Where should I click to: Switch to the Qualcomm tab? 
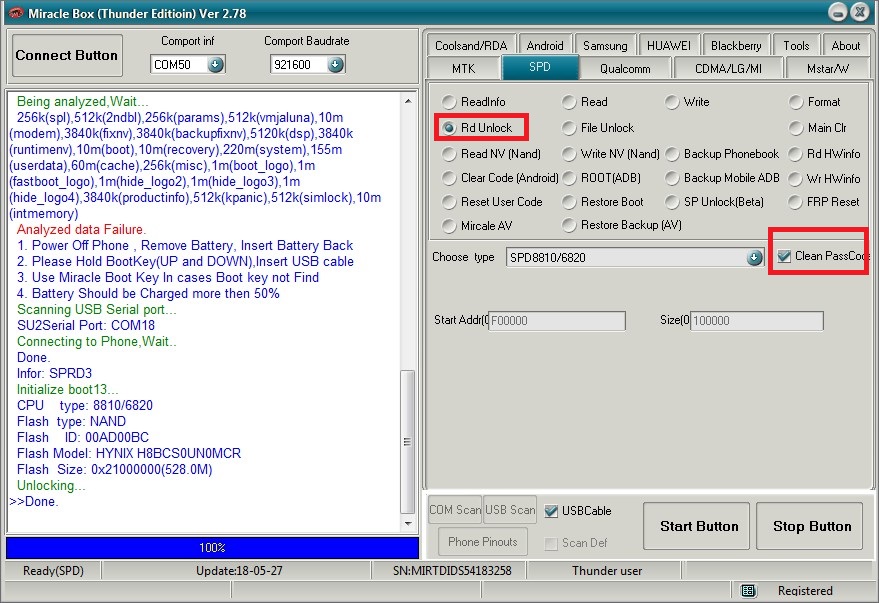pyautogui.click(x=625, y=68)
